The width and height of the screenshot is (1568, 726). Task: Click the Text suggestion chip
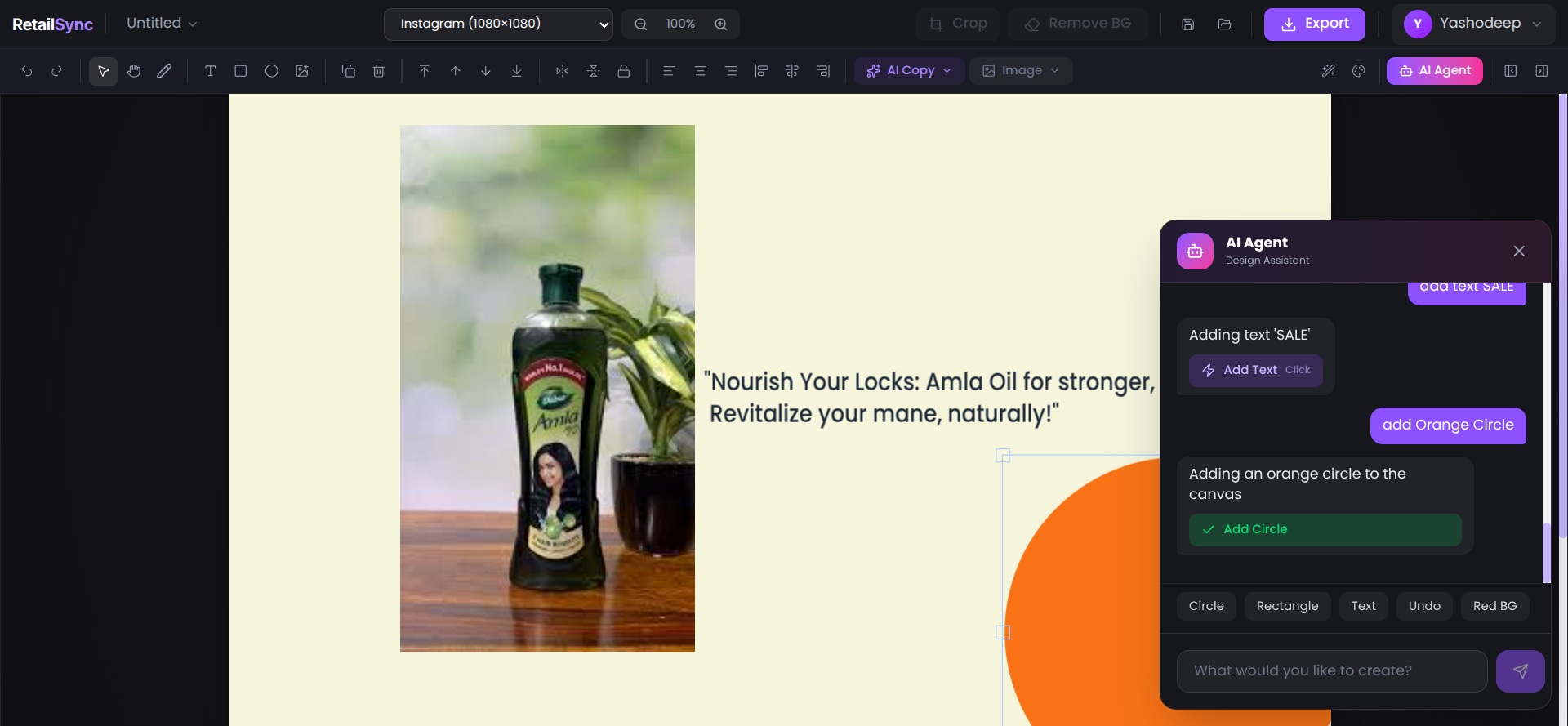(1364, 606)
